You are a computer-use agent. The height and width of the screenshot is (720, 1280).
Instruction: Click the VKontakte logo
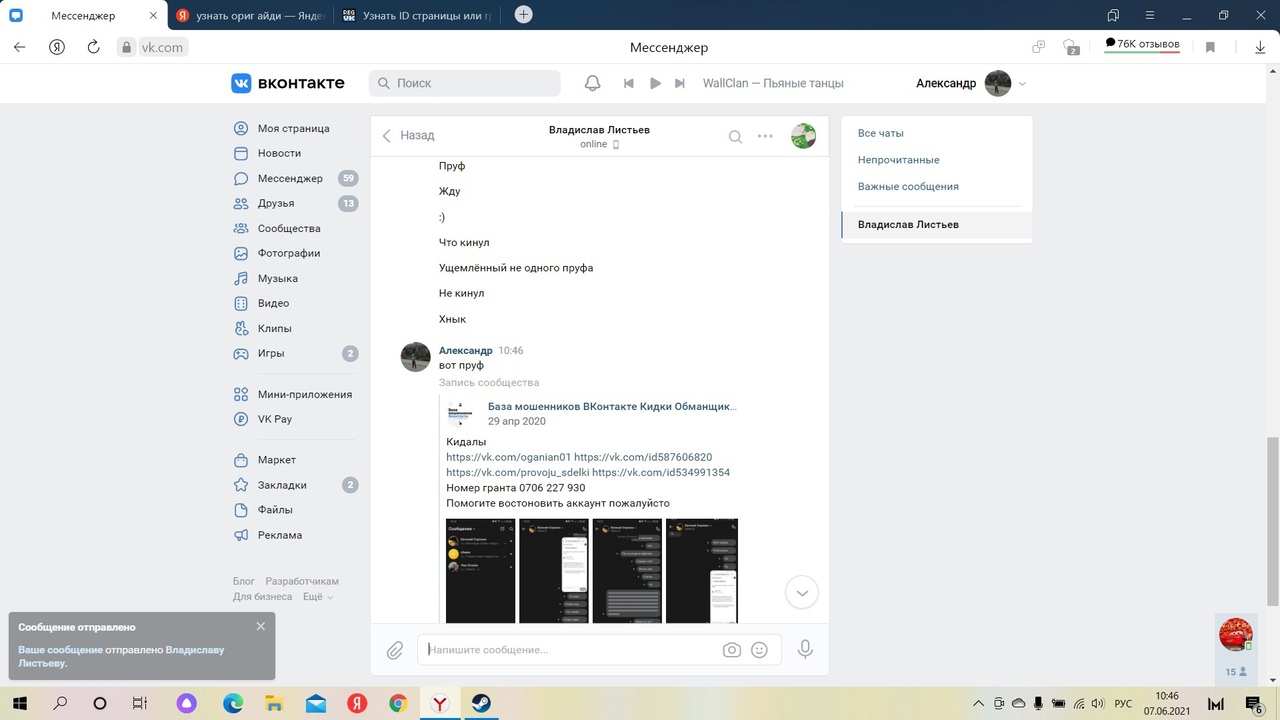tap(288, 83)
